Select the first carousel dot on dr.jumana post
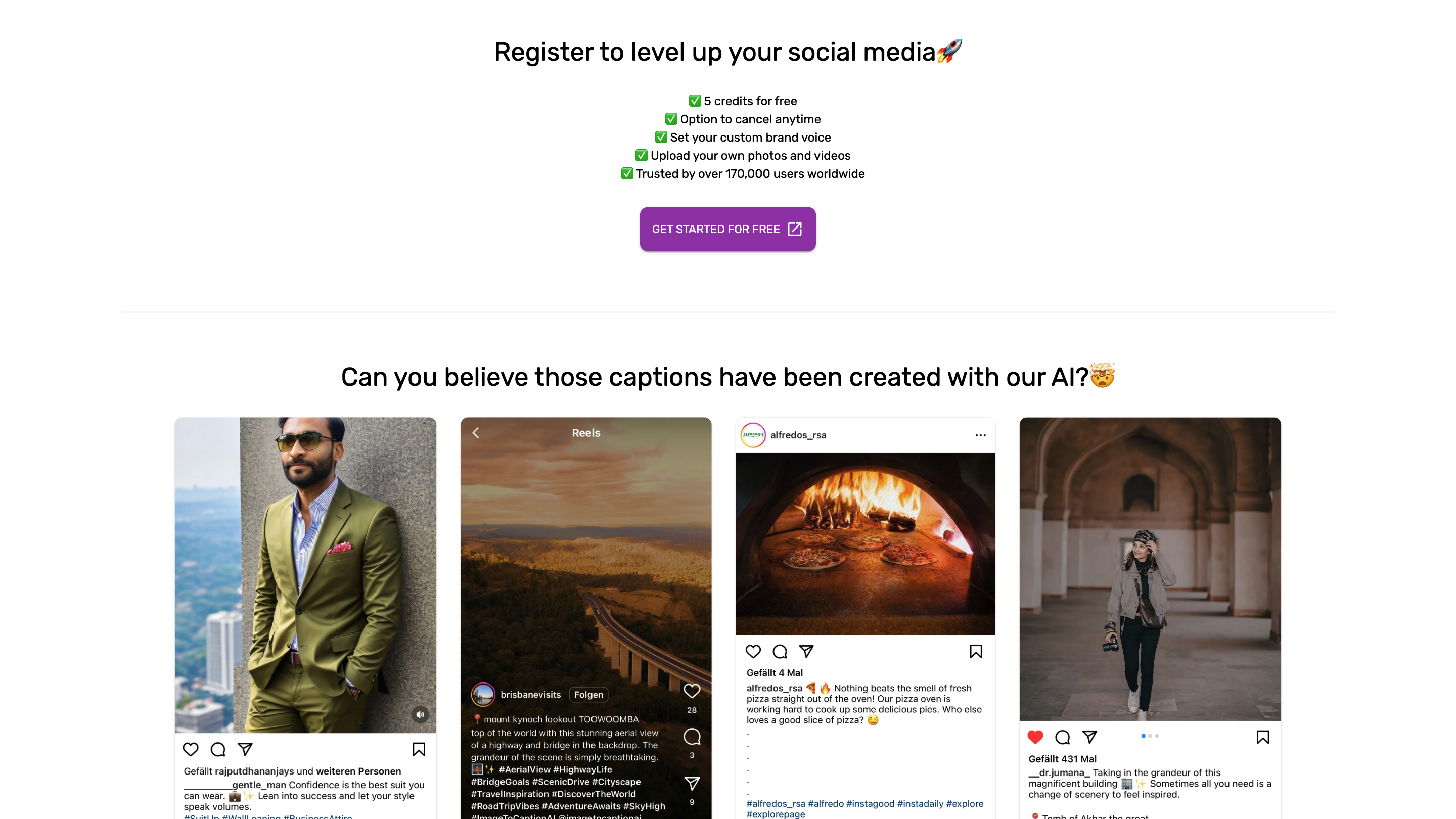 [x=1143, y=736]
